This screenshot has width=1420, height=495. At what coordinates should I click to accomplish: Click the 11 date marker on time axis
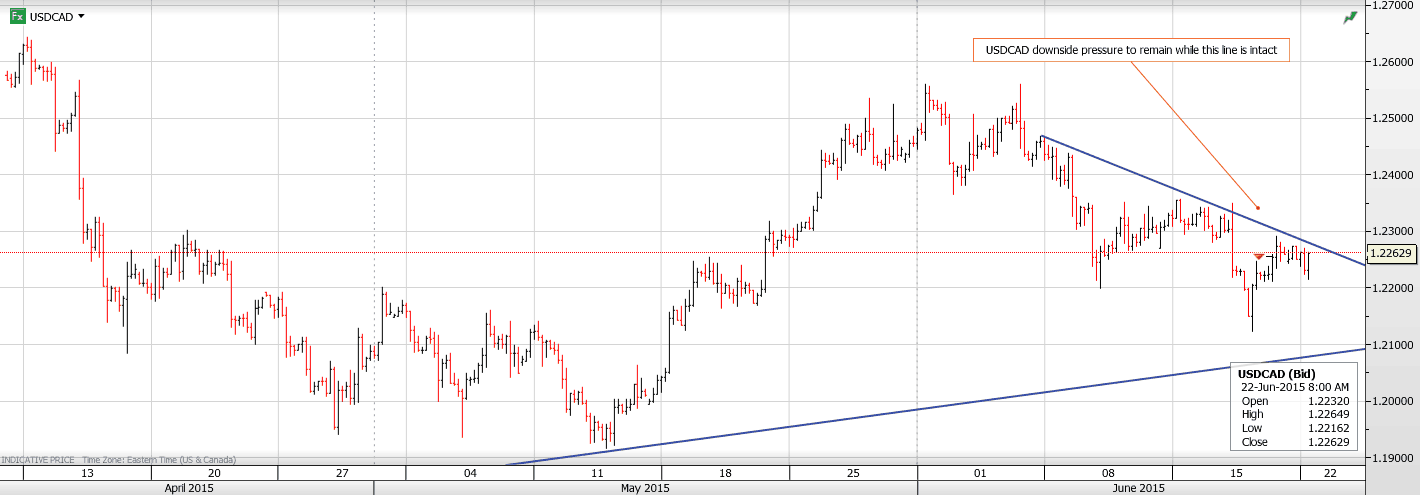[x=597, y=473]
